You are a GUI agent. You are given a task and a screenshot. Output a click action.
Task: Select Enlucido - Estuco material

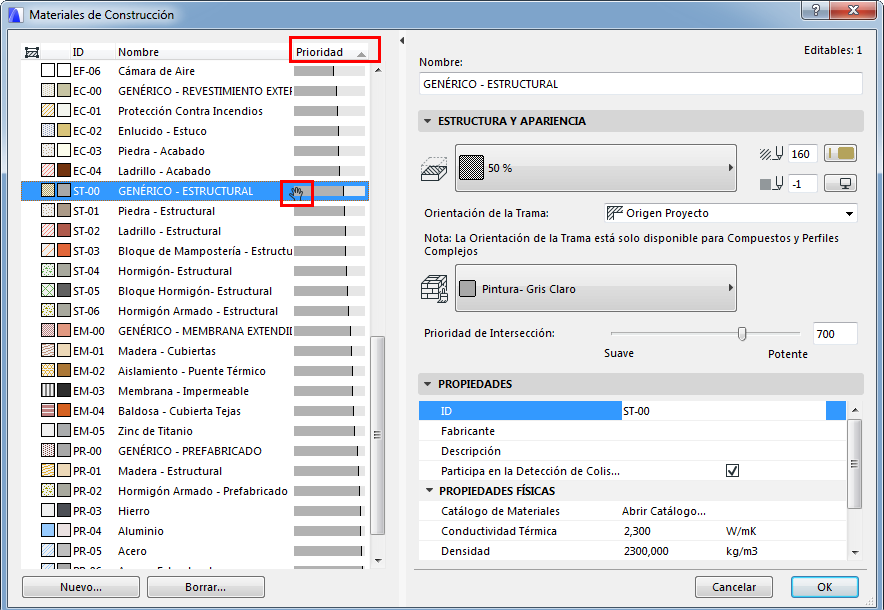(195, 131)
